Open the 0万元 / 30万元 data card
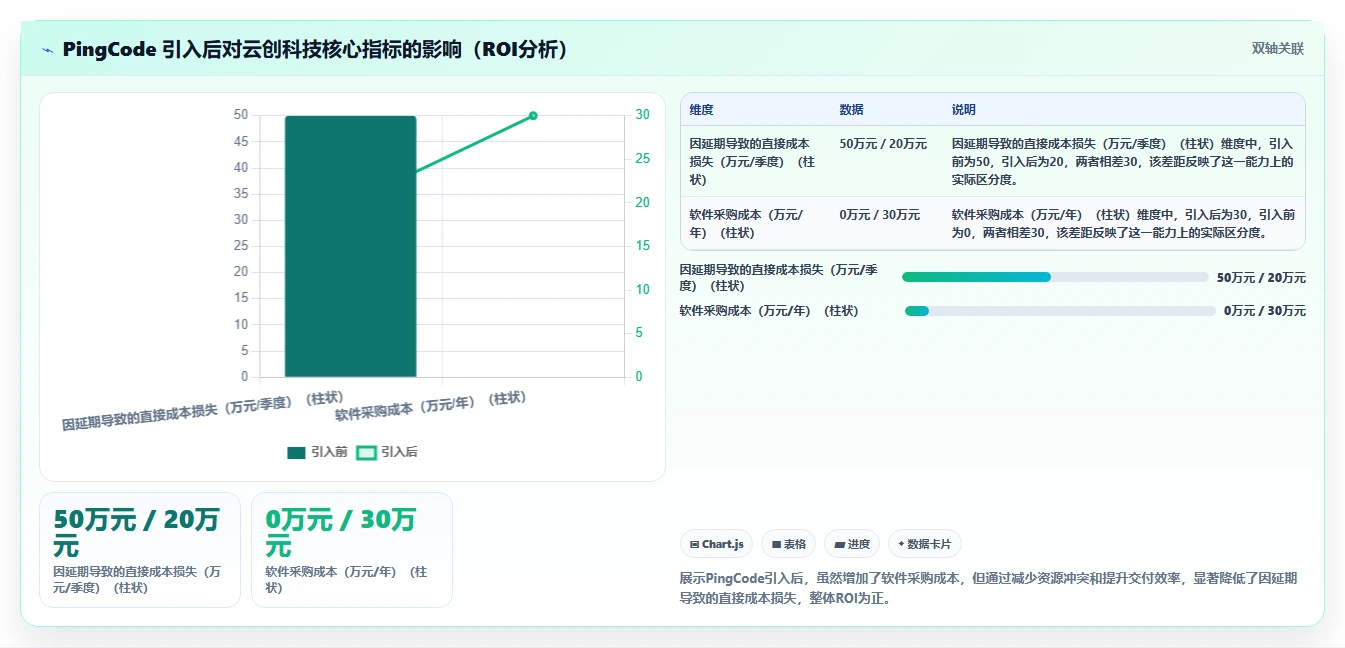 pyautogui.click(x=352, y=550)
